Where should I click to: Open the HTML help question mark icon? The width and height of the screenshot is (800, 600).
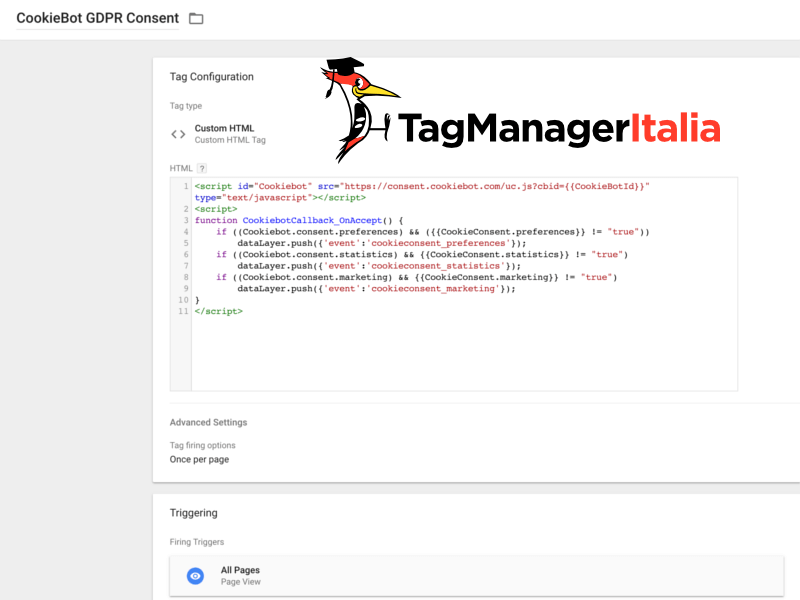tap(202, 168)
